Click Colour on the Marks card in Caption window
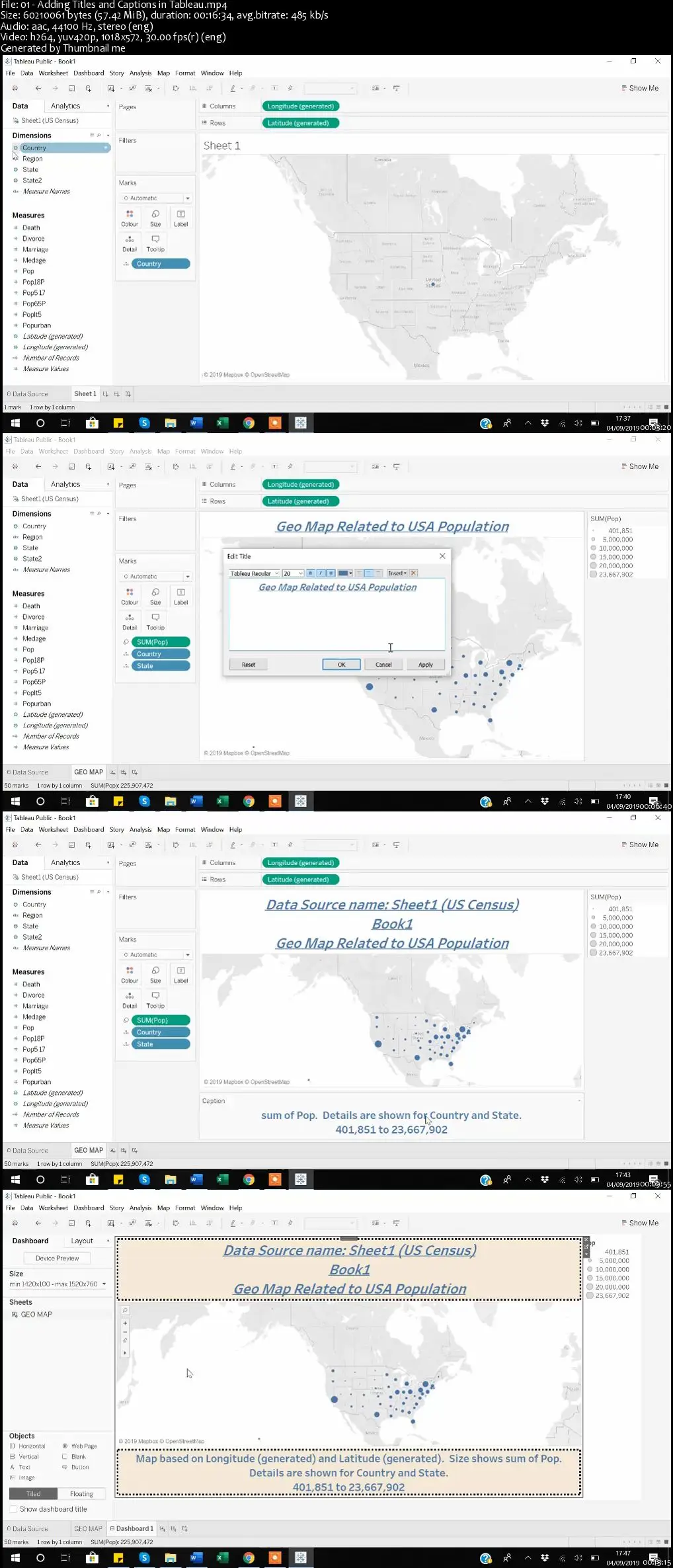The image size is (673, 1568). tap(130, 974)
